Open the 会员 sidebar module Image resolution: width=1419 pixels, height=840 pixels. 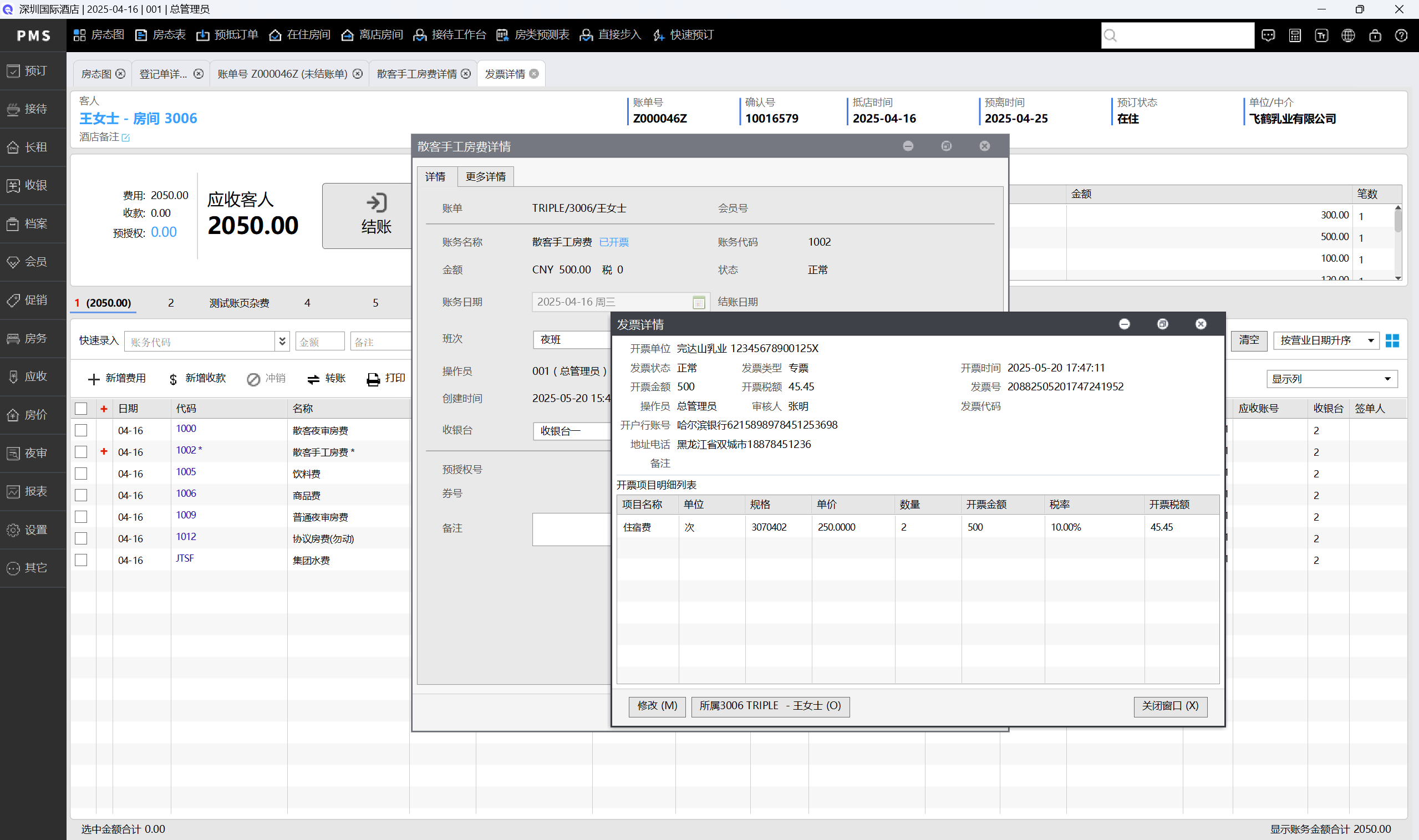tap(33, 262)
